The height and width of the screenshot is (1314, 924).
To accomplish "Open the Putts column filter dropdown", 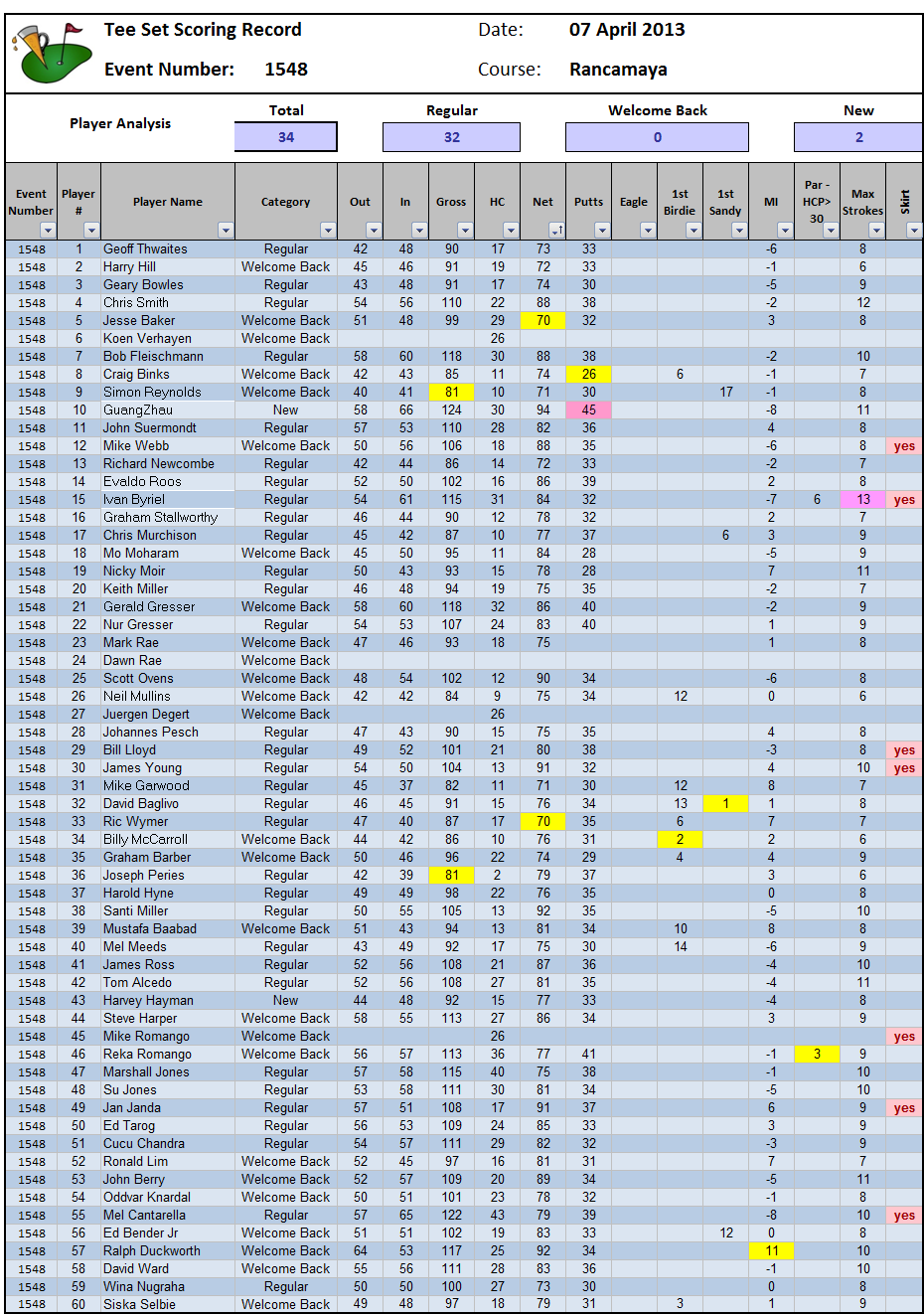I will coord(601,231).
